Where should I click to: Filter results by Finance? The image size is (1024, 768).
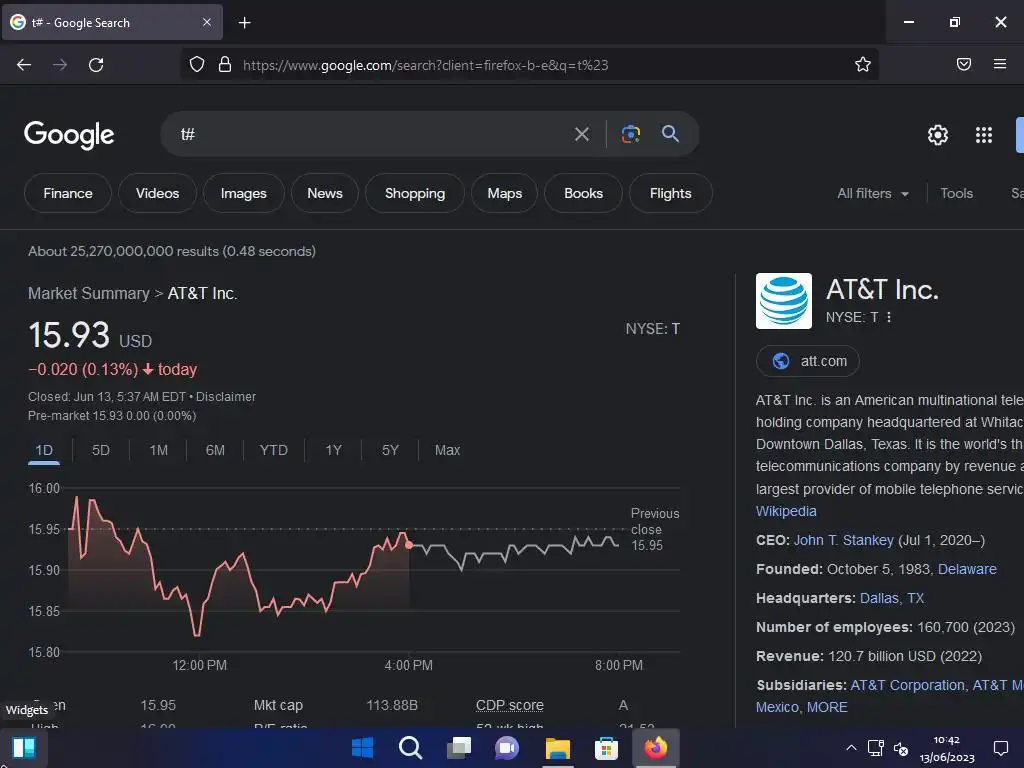[x=68, y=193]
